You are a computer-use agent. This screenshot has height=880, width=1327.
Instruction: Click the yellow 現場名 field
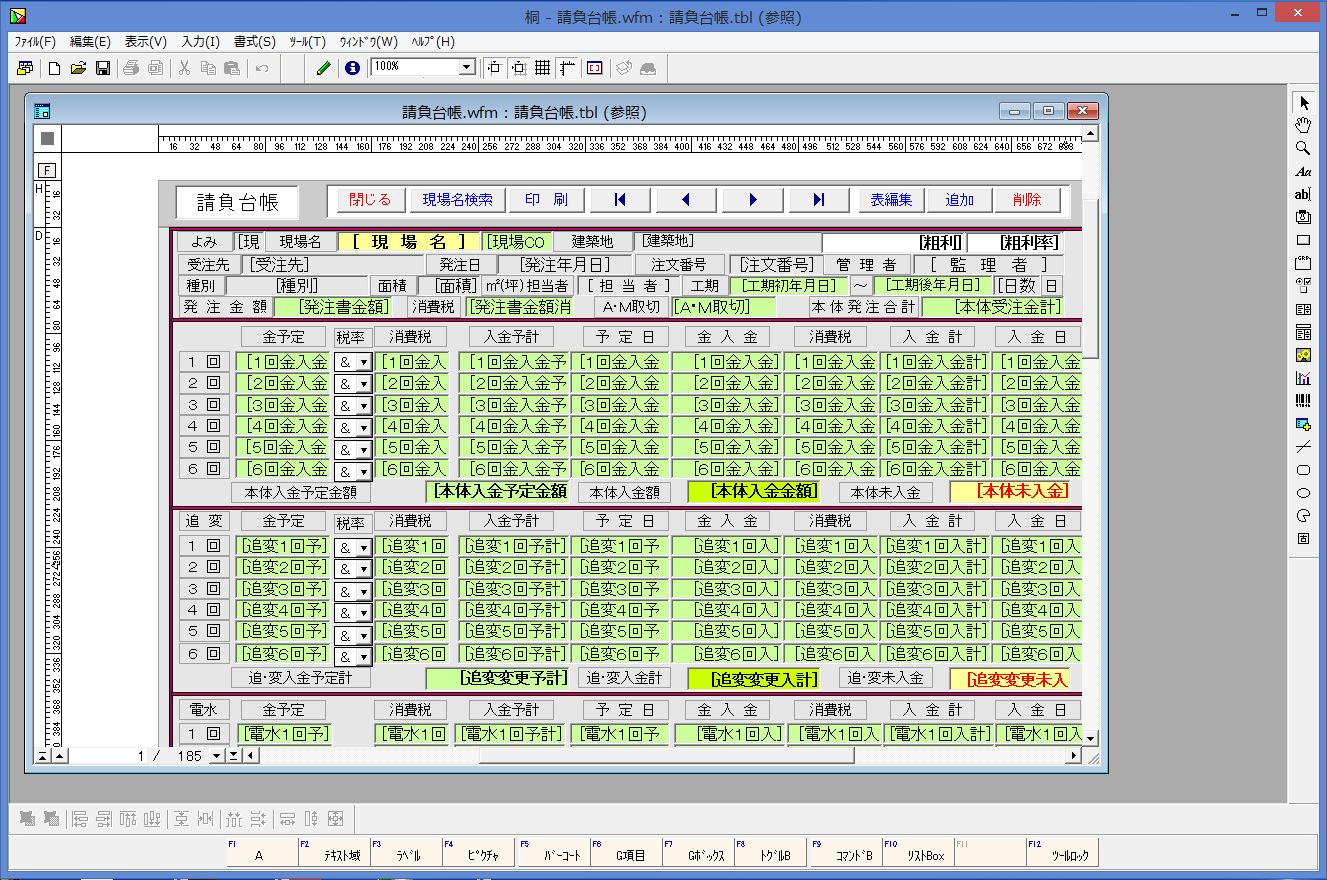click(x=408, y=242)
